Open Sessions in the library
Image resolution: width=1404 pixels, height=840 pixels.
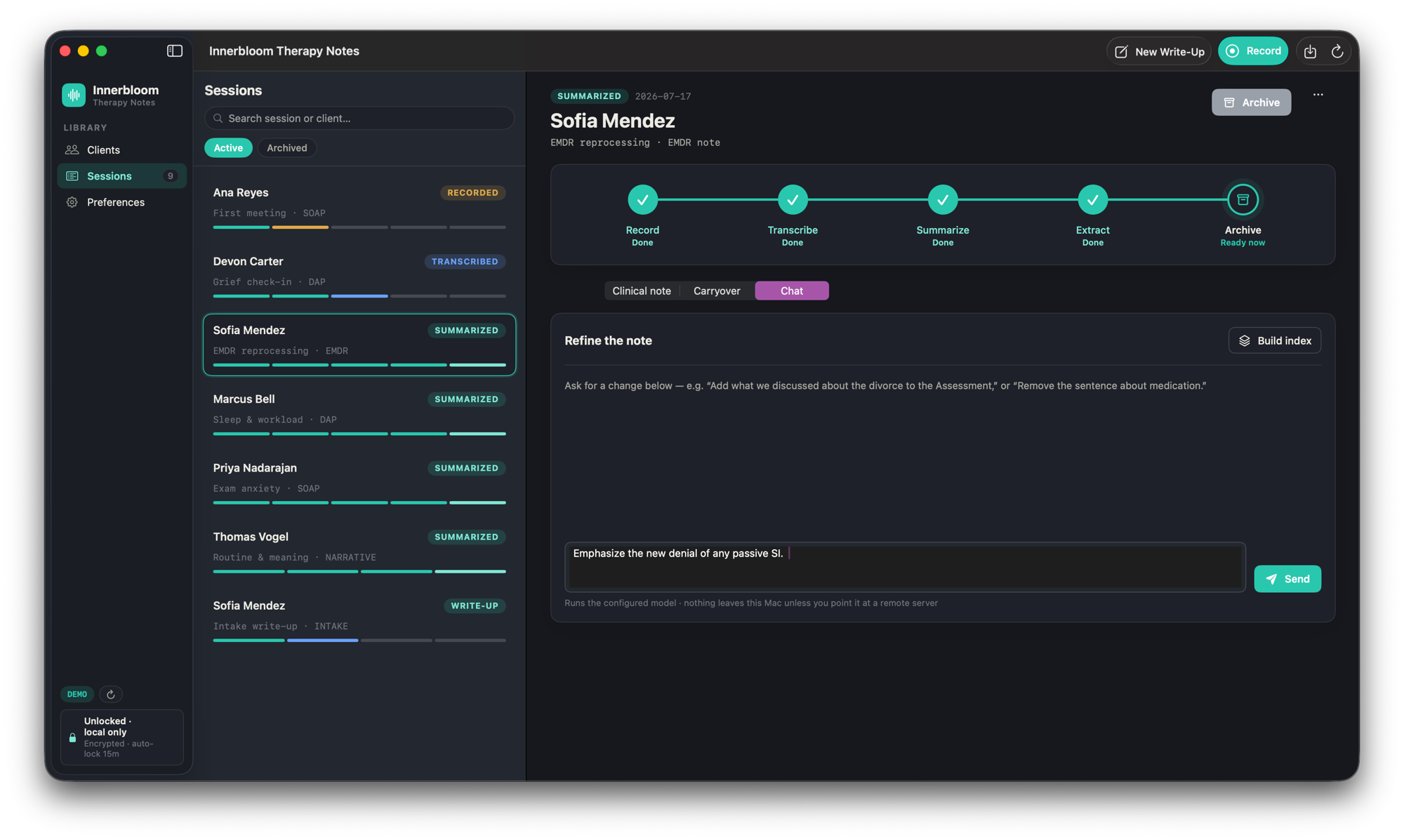[x=121, y=176]
